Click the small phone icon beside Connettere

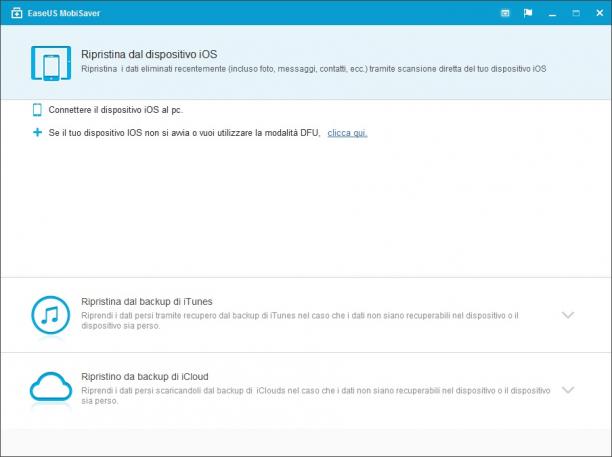[x=37, y=110]
